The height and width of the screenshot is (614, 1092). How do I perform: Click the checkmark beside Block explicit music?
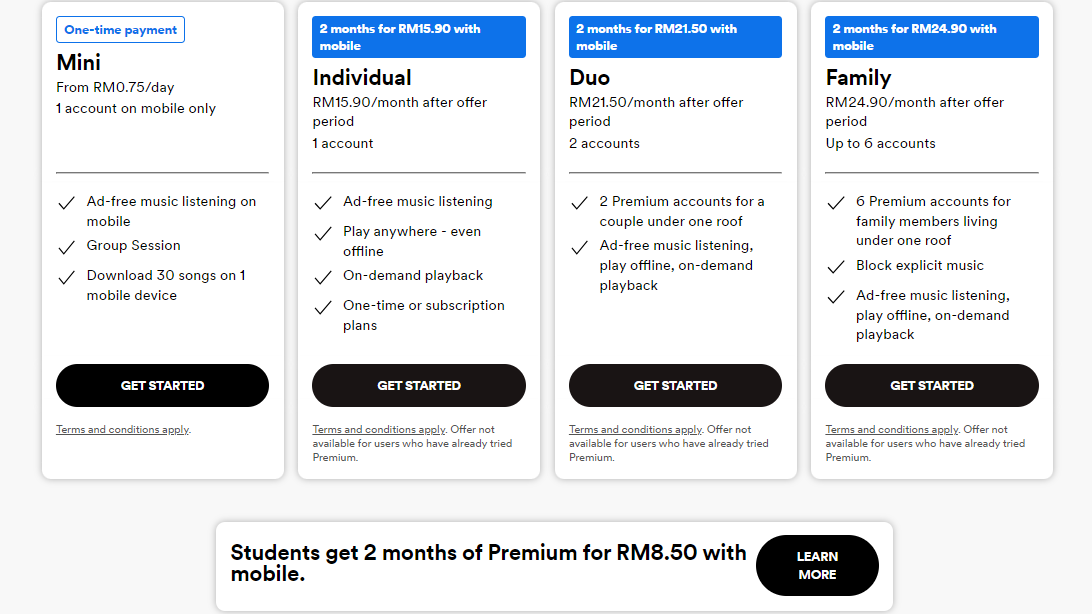(836, 267)
